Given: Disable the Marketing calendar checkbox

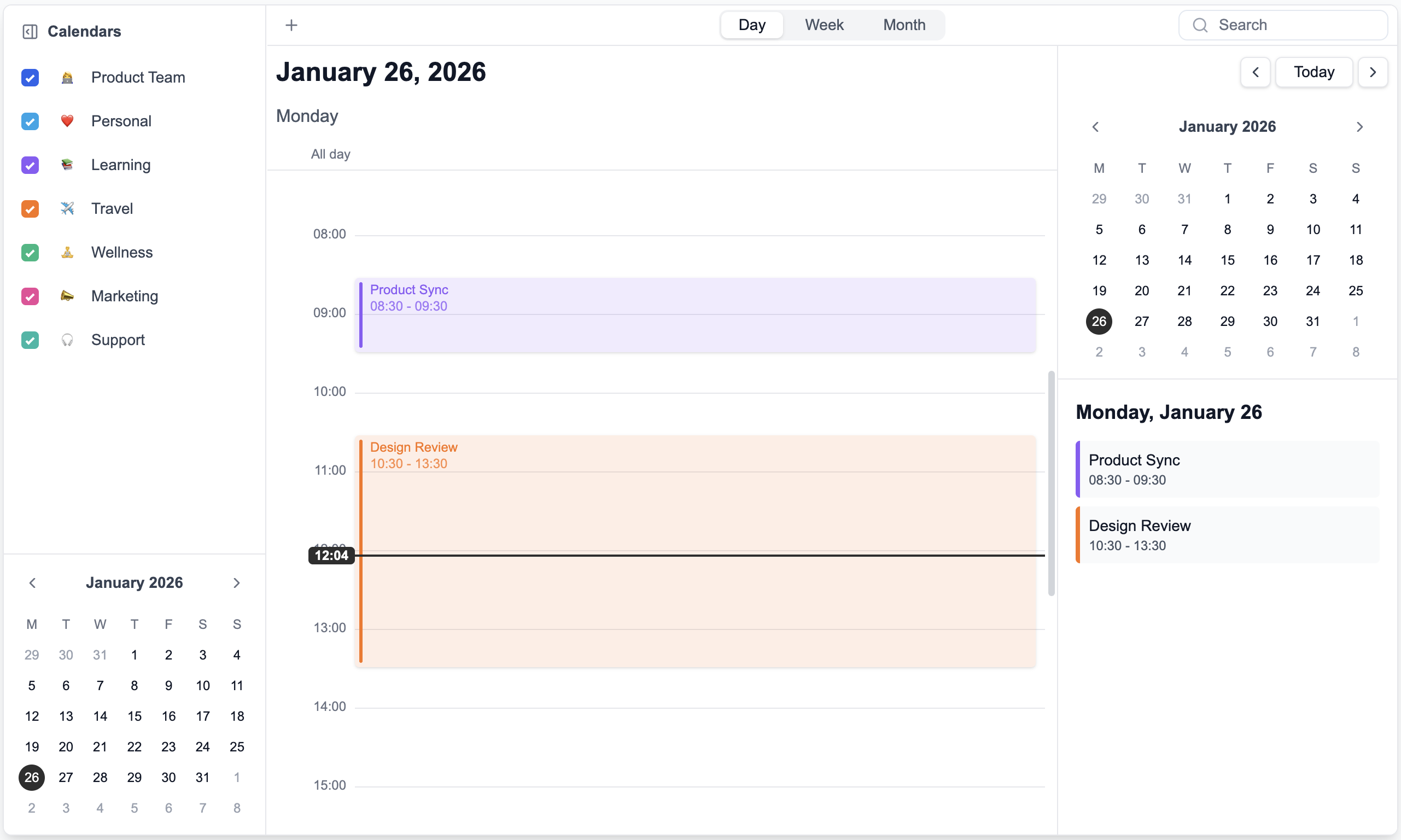Looking at the screenshot, I should [30, 296].
